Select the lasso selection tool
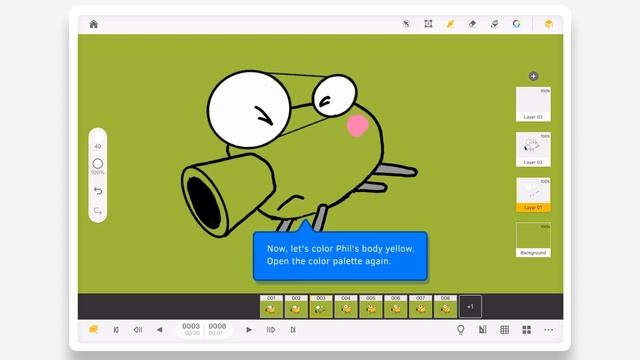Viewport: 640px width, 360px height. [x=406, y=24]
